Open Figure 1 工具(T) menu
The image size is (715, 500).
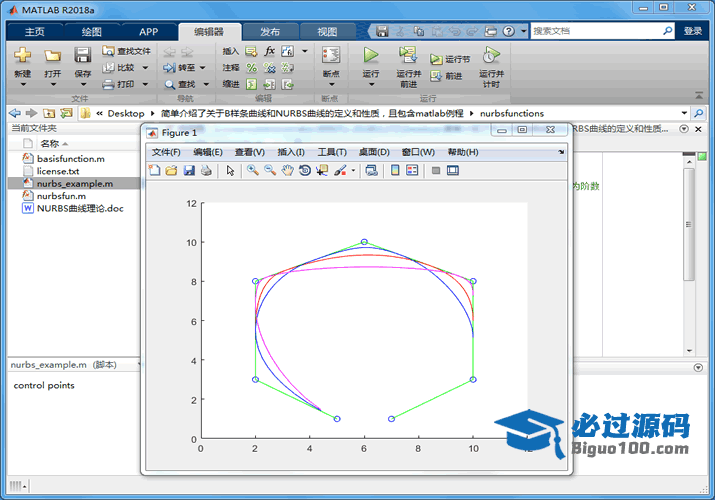[x=332, y=152]
